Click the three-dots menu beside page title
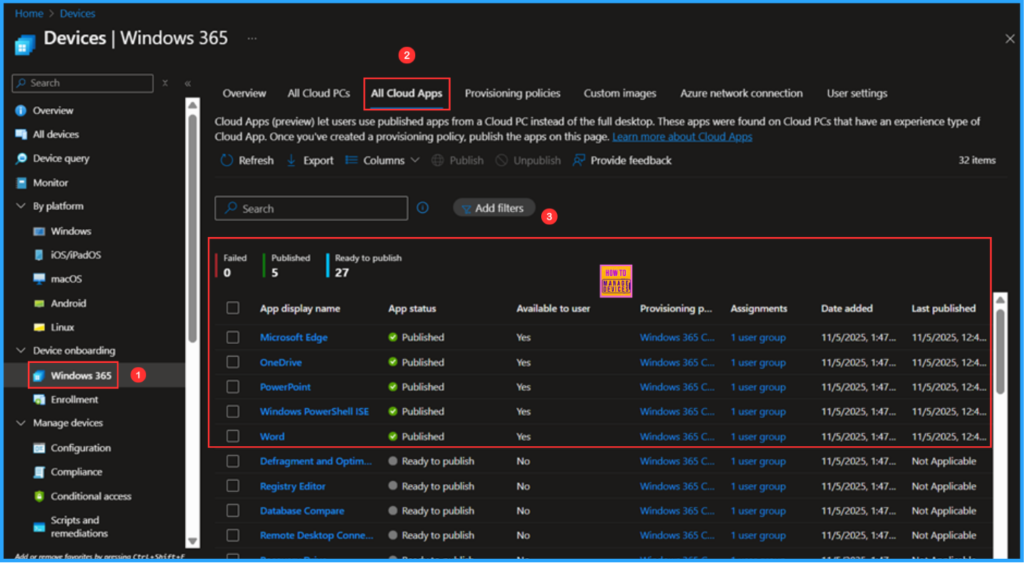 coord(252,39)
